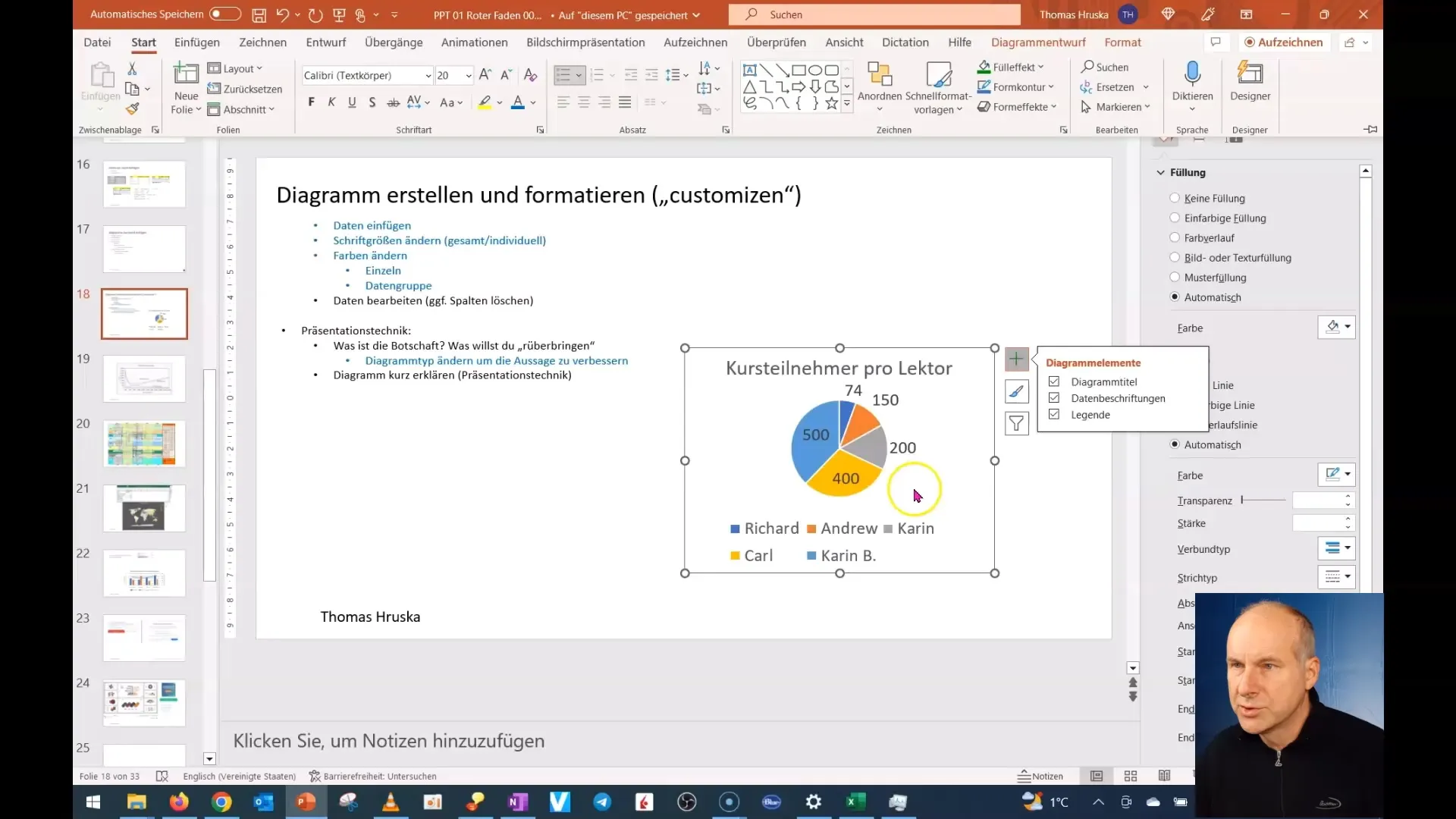Toggle Legende checkbox in Diagrammelemente panel
This screenshot has width=1456, height=819.
pos(1056,414)
